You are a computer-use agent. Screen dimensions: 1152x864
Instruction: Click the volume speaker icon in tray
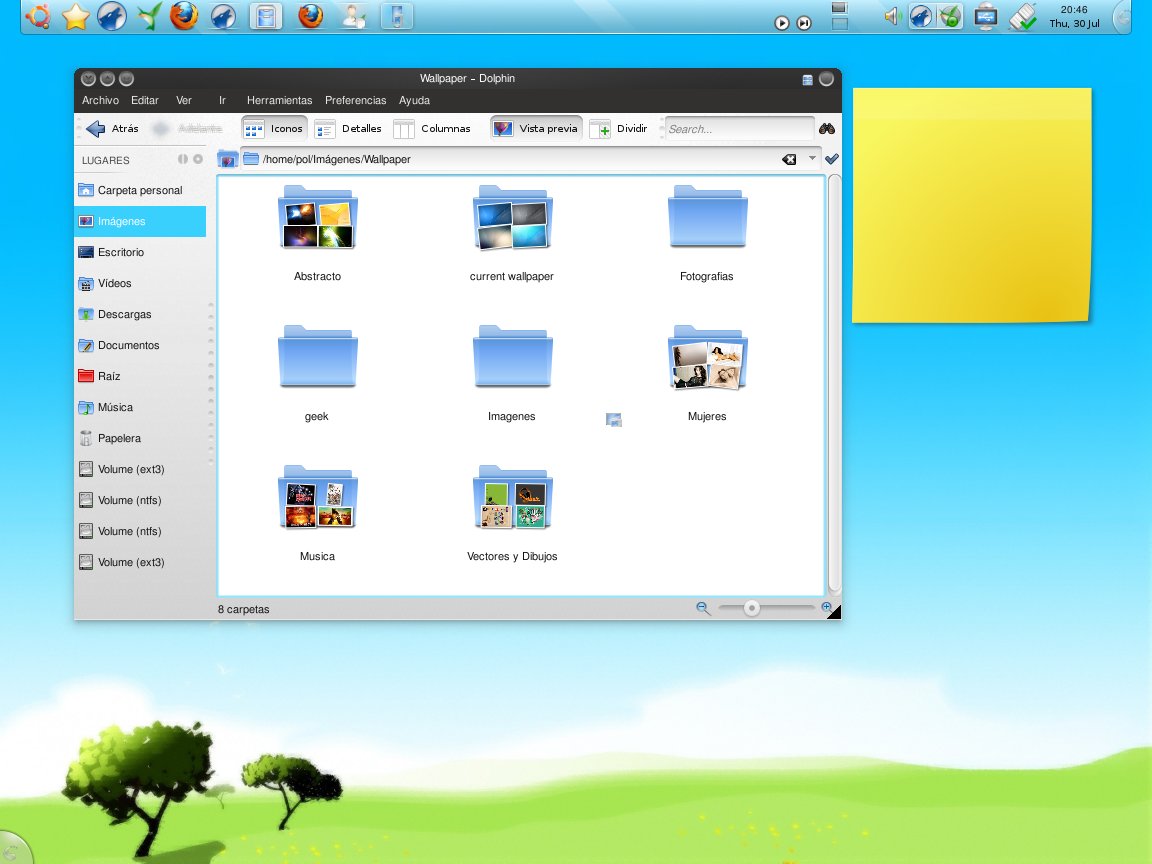892,16
